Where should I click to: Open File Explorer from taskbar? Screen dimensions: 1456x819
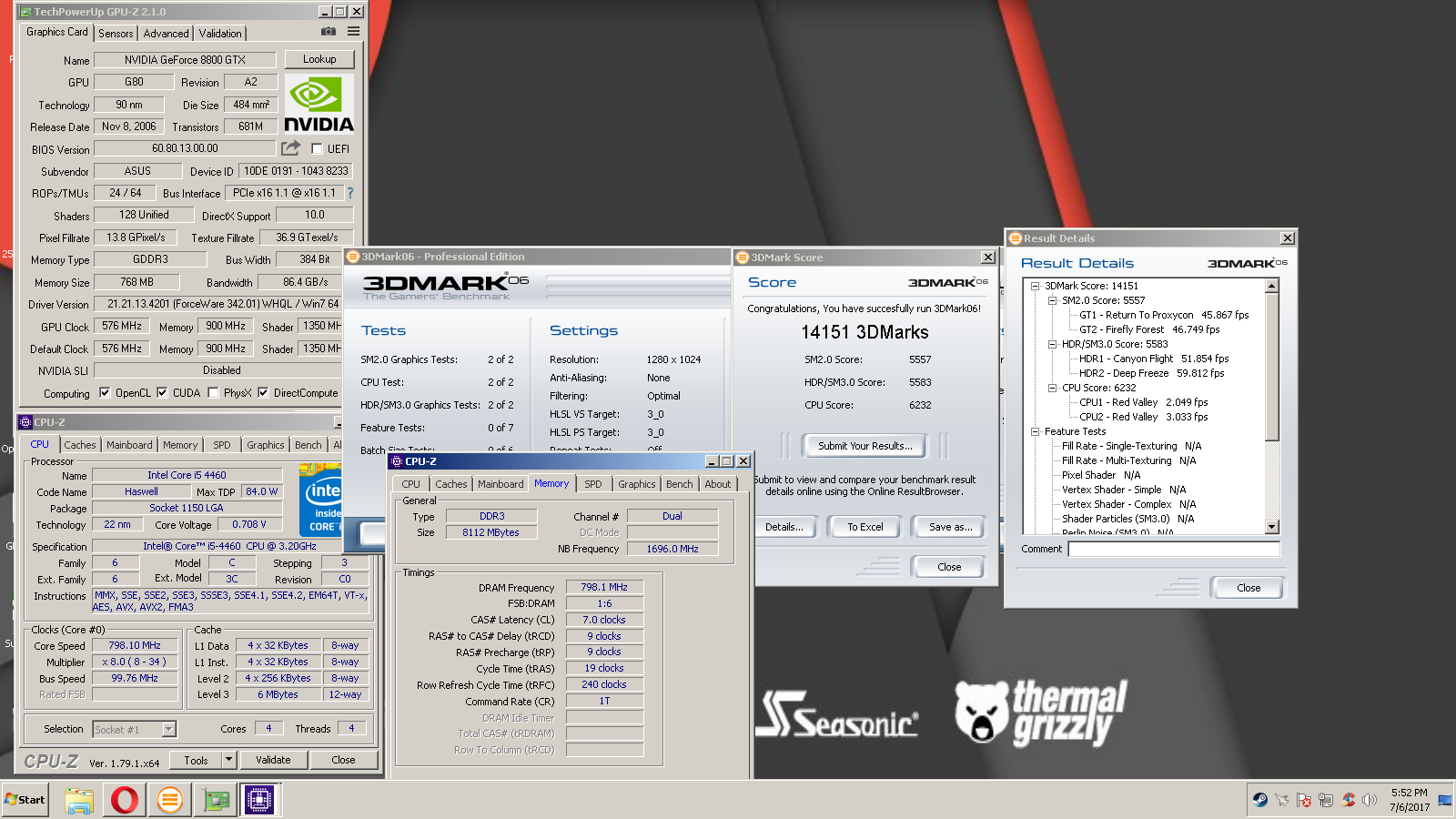pos(79,800)
